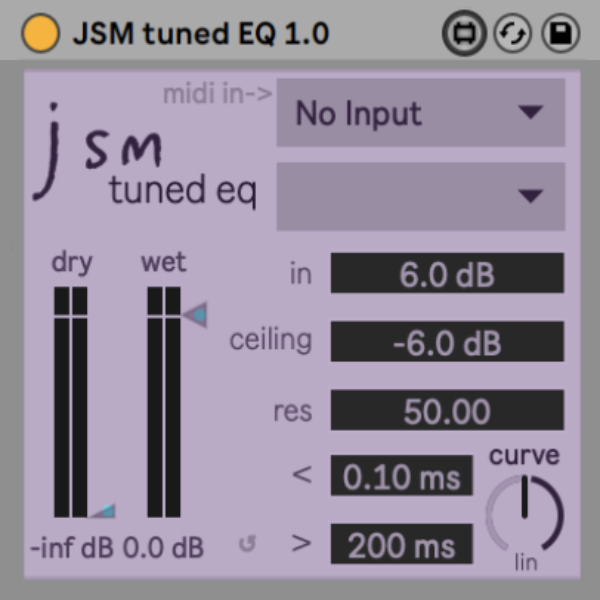
Task: Click the curve knob
Action: click(524, 510)
